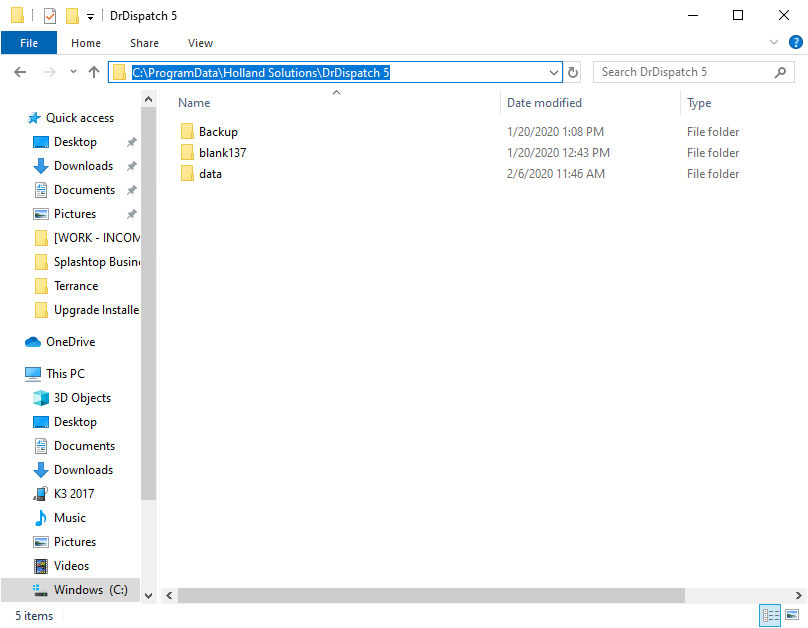The image size is (808, 628).
Task: Click the blank137 folder name
Action: [x=223, y=153]
